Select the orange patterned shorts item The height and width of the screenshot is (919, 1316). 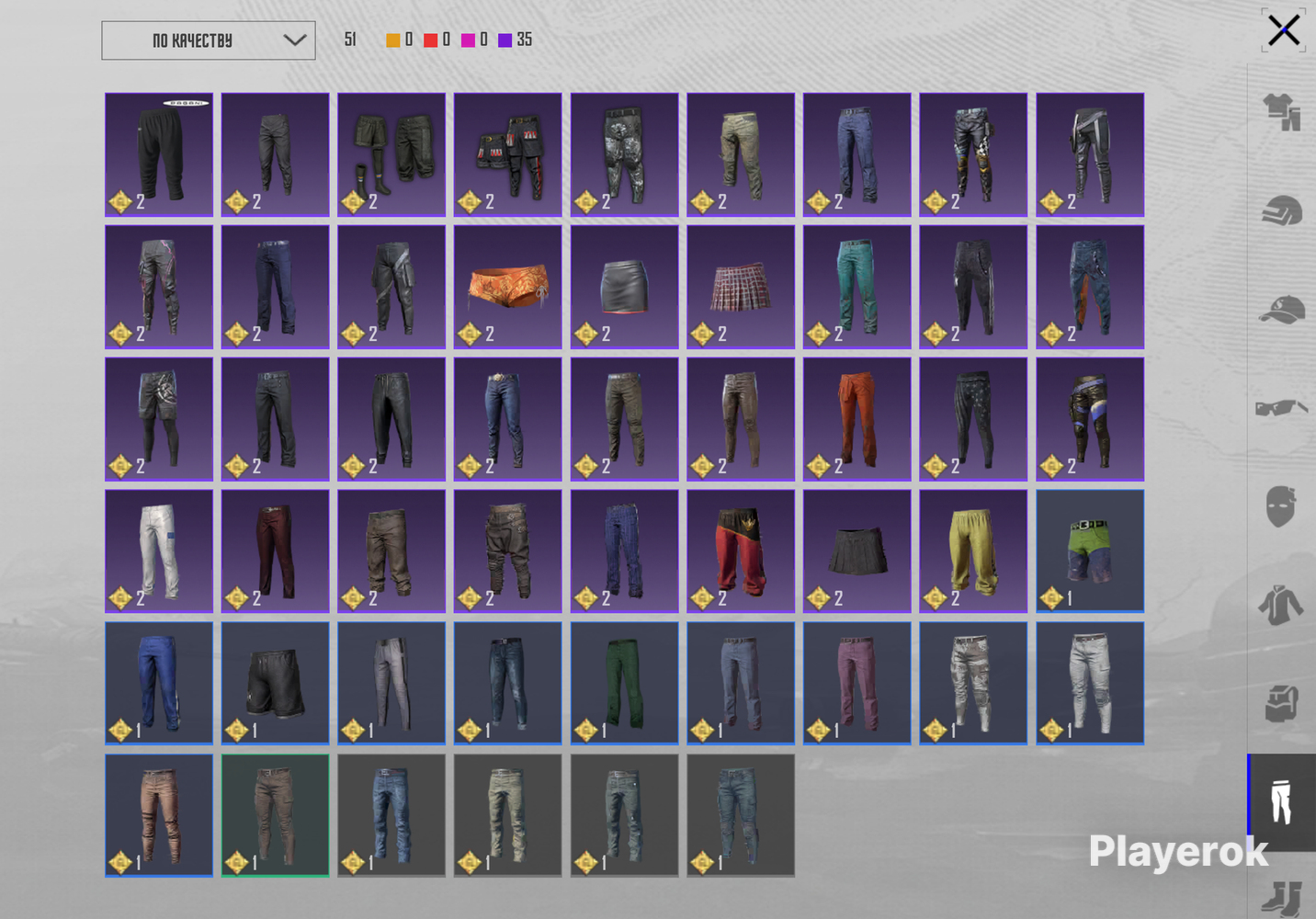pos(507,287)
